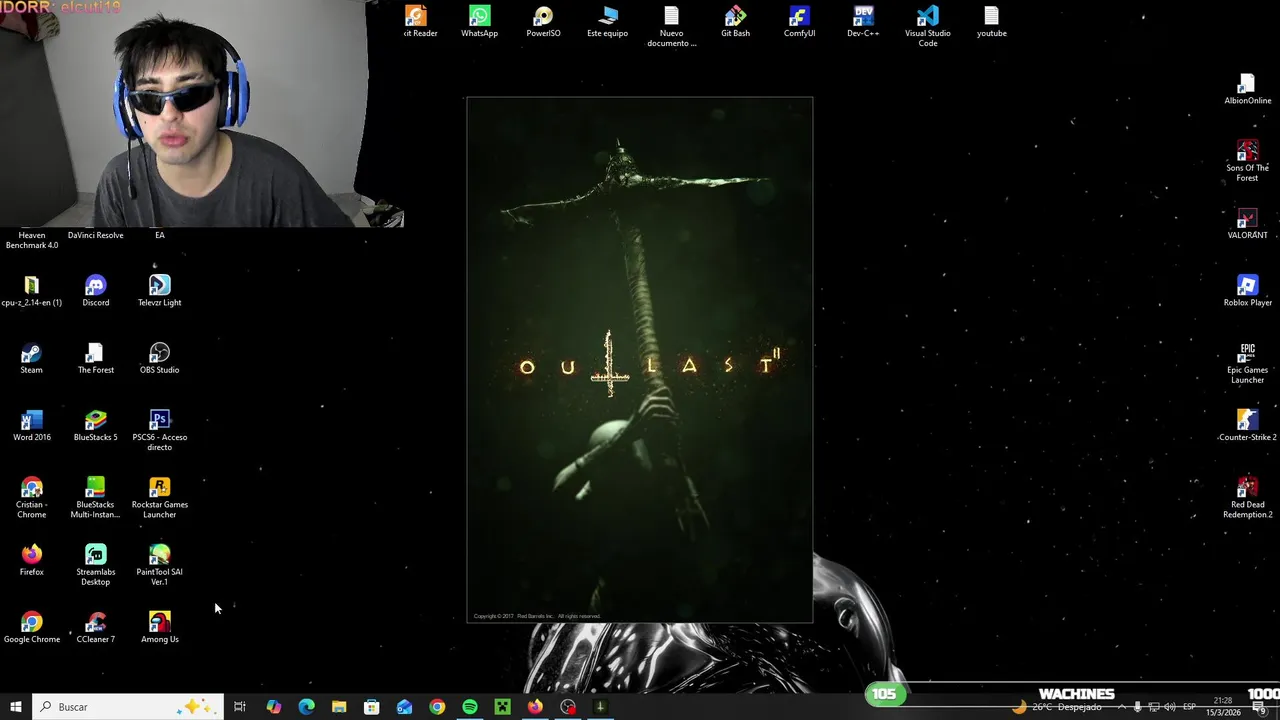The width and height of the screenshot is (1280, 720).
Task: Select The Forest file icon
Action: click(95, 358)
